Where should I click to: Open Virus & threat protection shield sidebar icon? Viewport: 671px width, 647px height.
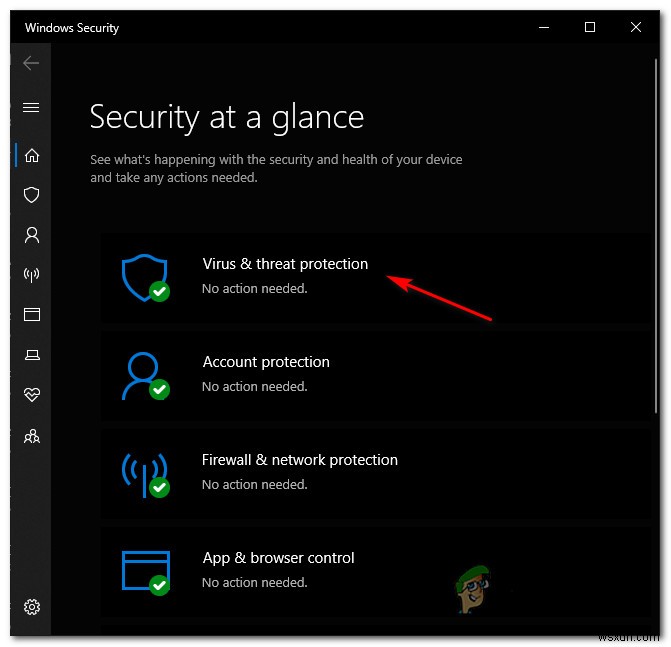pyautogui.click(x=32, y=195)
